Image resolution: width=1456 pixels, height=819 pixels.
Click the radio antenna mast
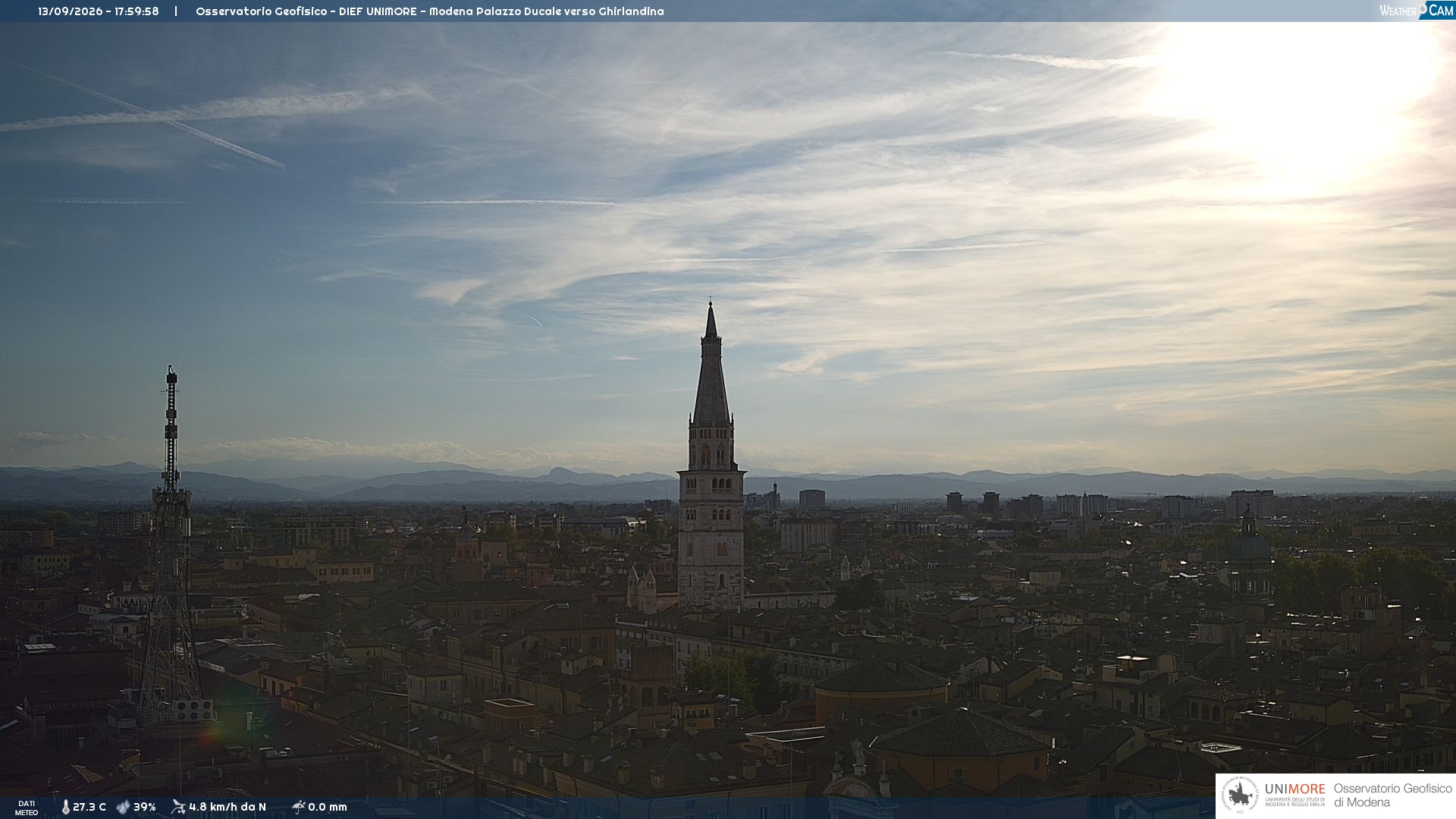[171, 546]
